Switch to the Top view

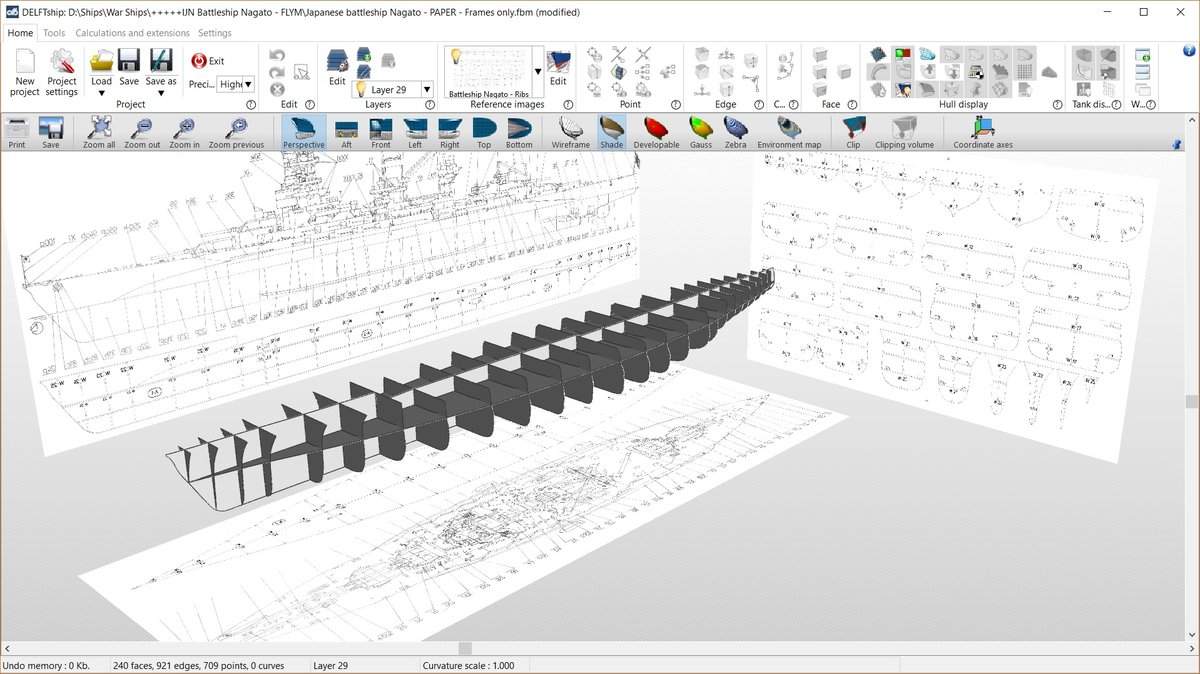pos(484,132)
